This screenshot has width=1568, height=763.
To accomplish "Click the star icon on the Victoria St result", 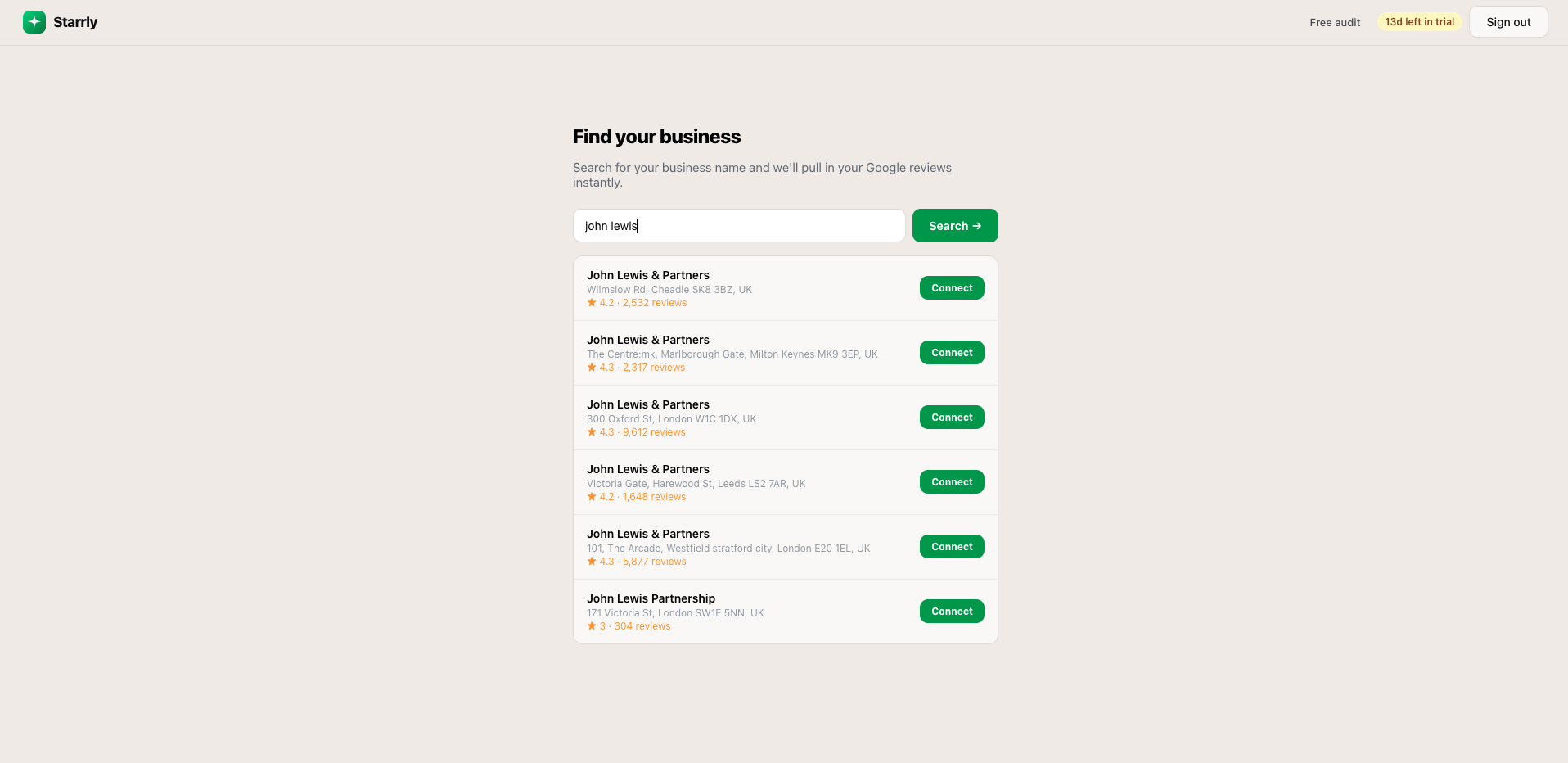I will pyautogui.click(x=592, y=626).
